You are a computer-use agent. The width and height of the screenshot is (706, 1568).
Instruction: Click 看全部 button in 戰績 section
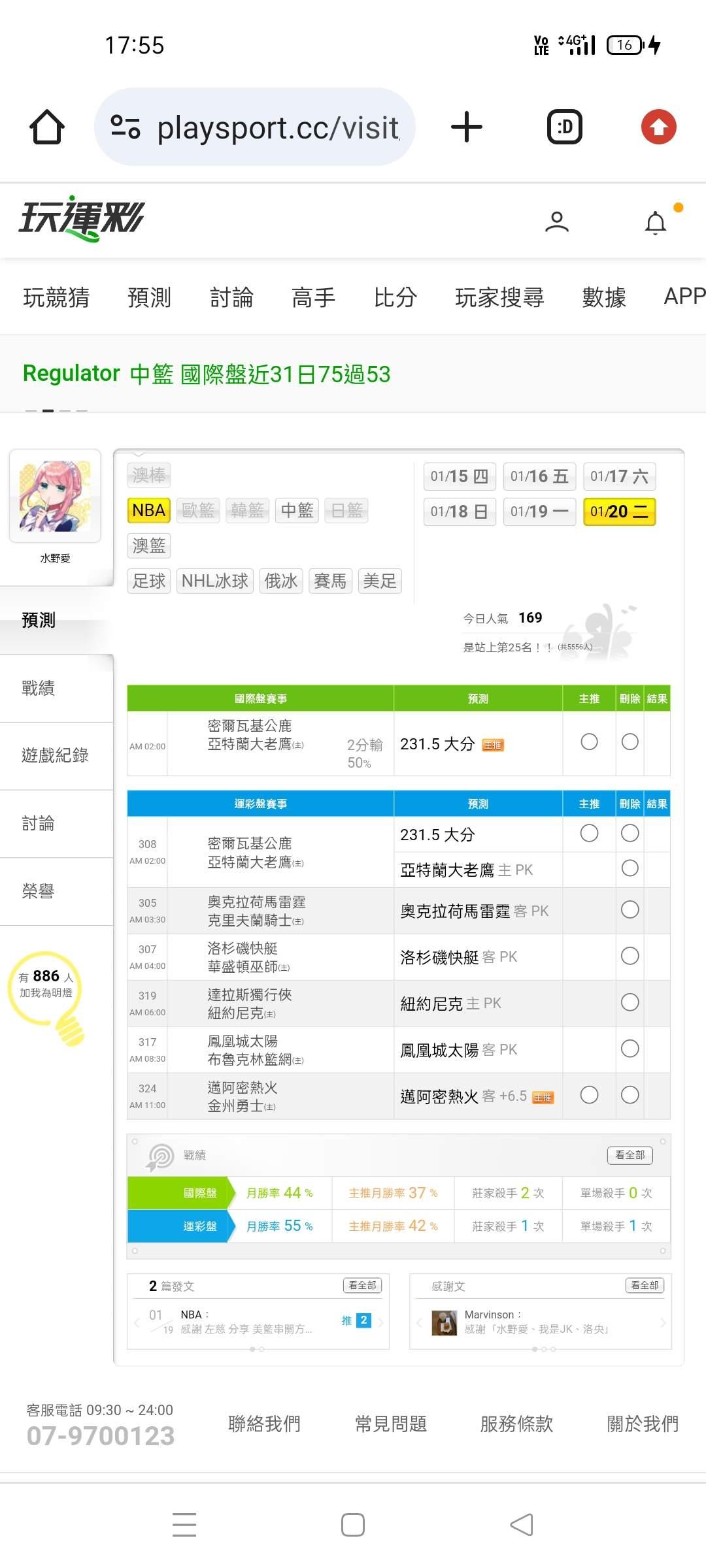[630, 1155]
